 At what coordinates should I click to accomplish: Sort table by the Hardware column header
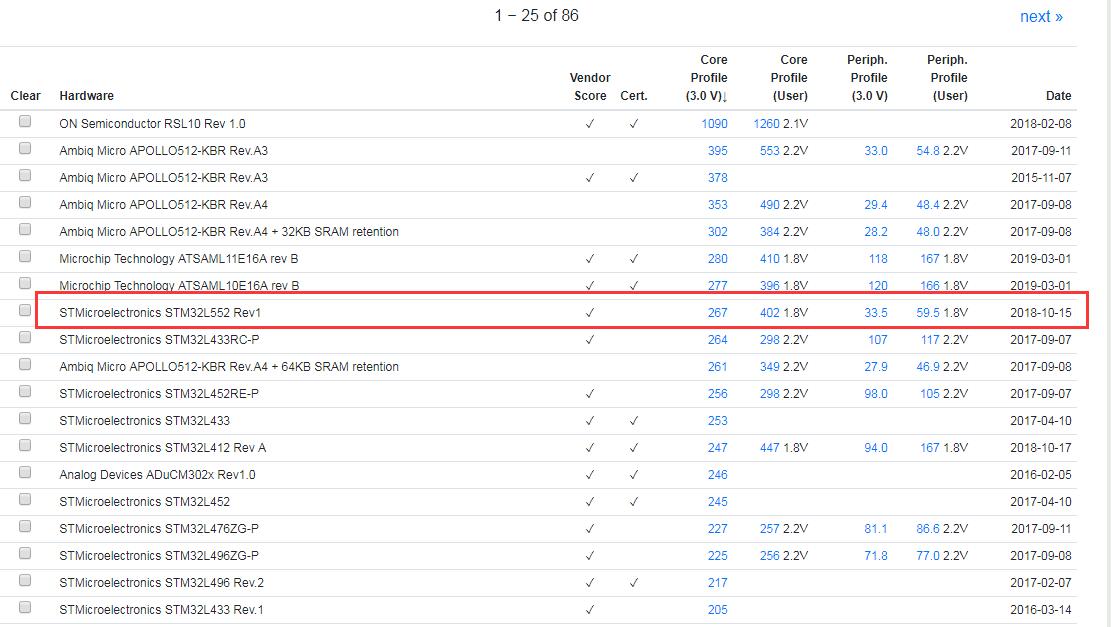point(86,96)
